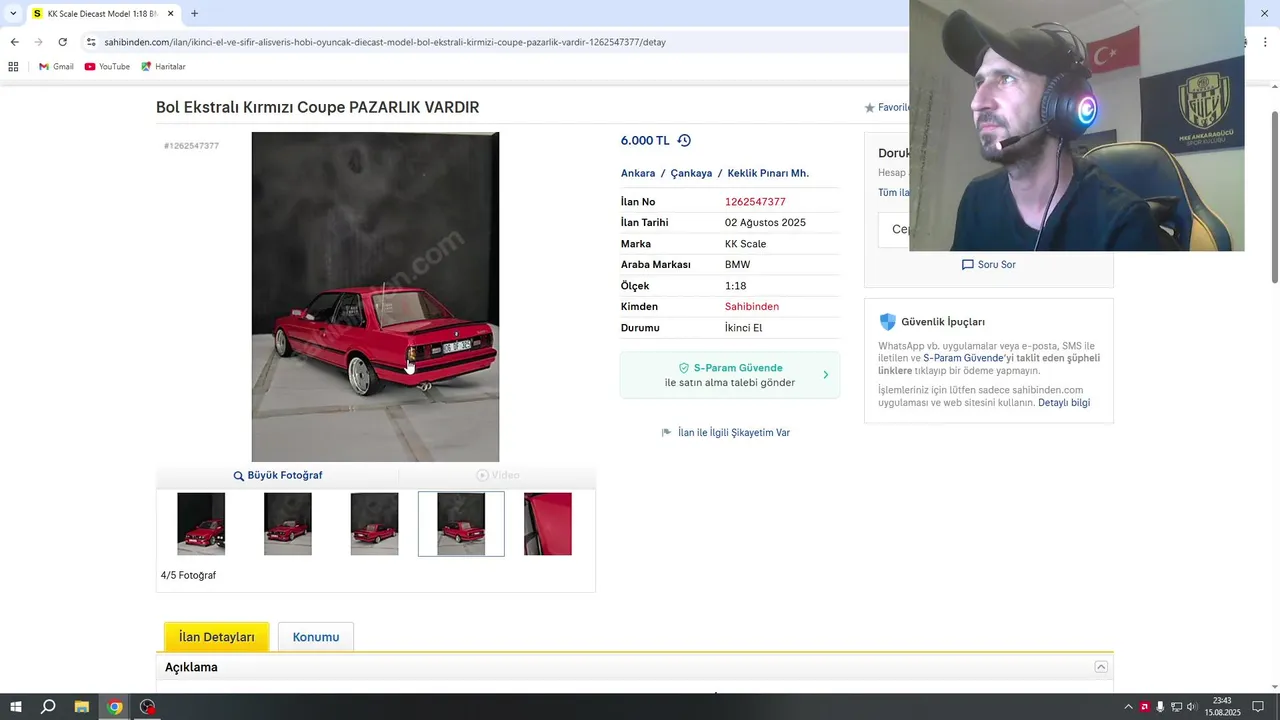
Task: Click the S-Param Güvende purchase request button
Action: click(x=730, y=375)
